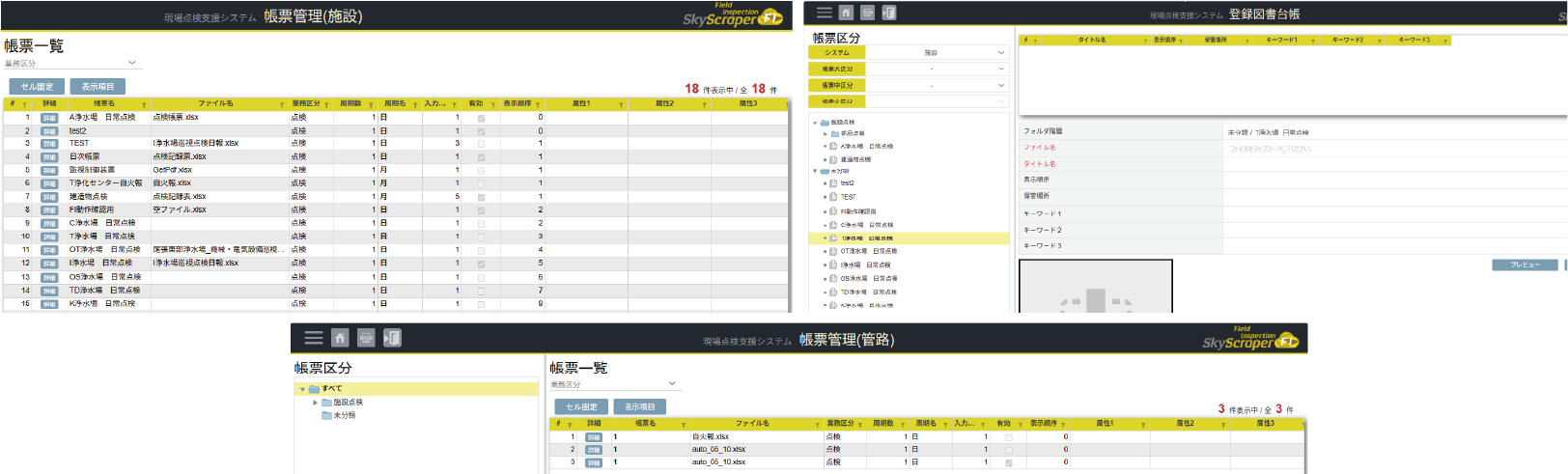Toggle 有効 checkbox for 建造物点検 row 7
This screenshot has height=474, width=1568.
coord(481,197)
